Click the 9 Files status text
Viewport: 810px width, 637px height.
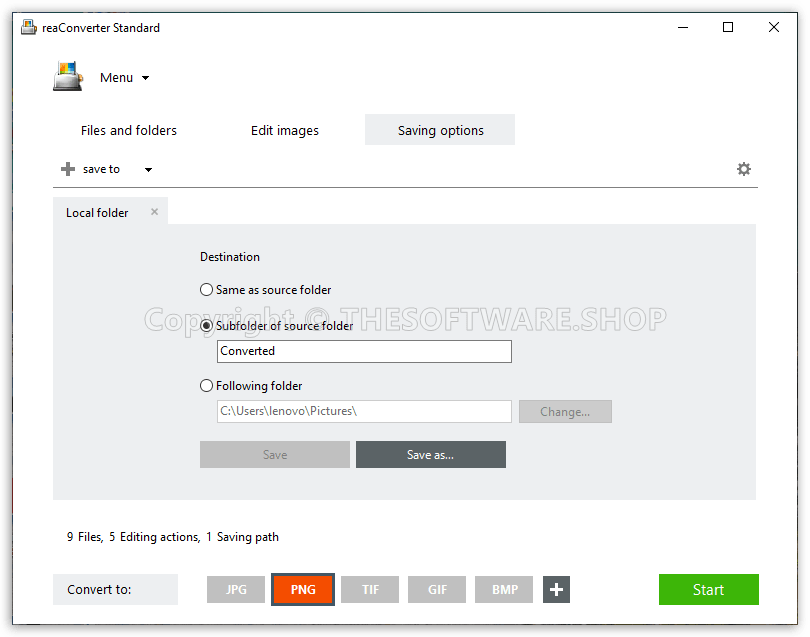[x=85, y=537]
